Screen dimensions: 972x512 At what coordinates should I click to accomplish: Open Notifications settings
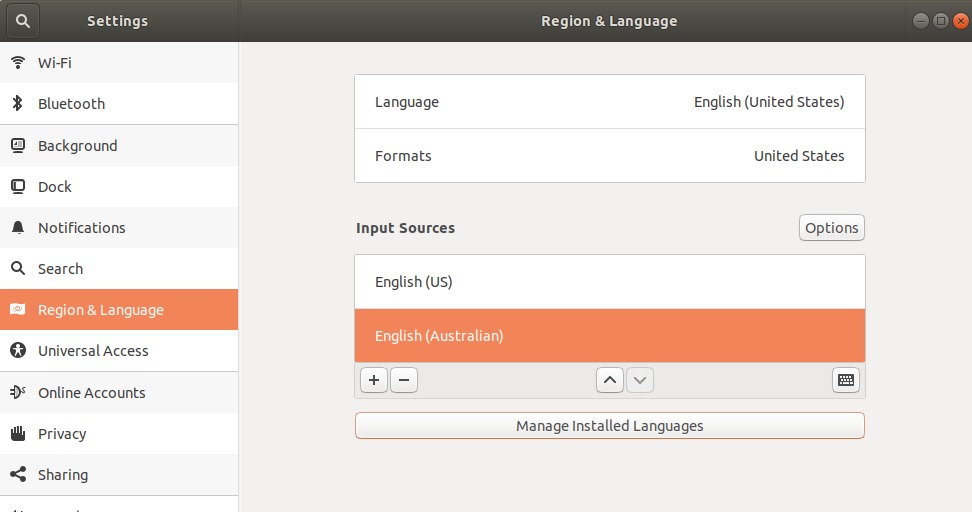pyautogui.click(x=119, y=227)
